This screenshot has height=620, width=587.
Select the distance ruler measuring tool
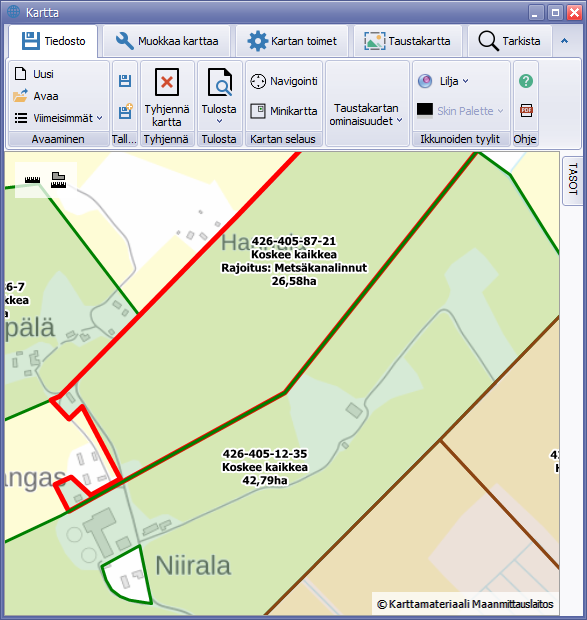[32, 180]
